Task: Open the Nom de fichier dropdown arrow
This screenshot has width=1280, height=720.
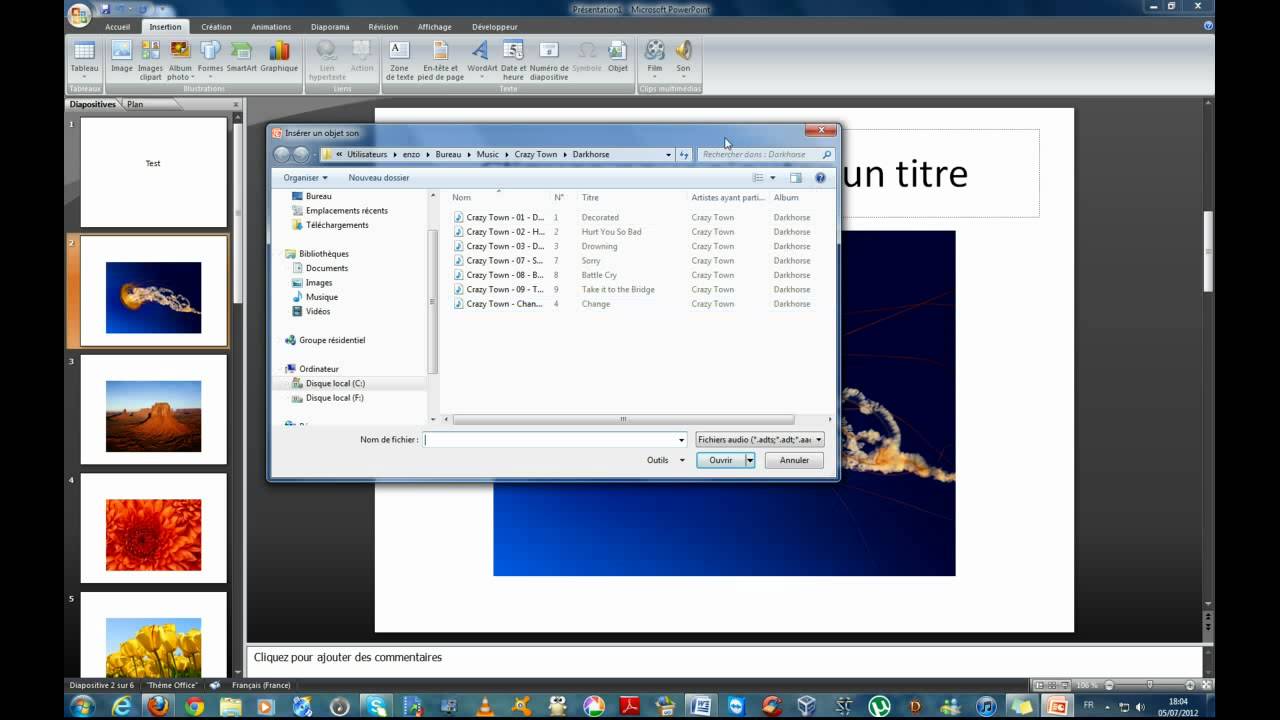Action: 682,440
